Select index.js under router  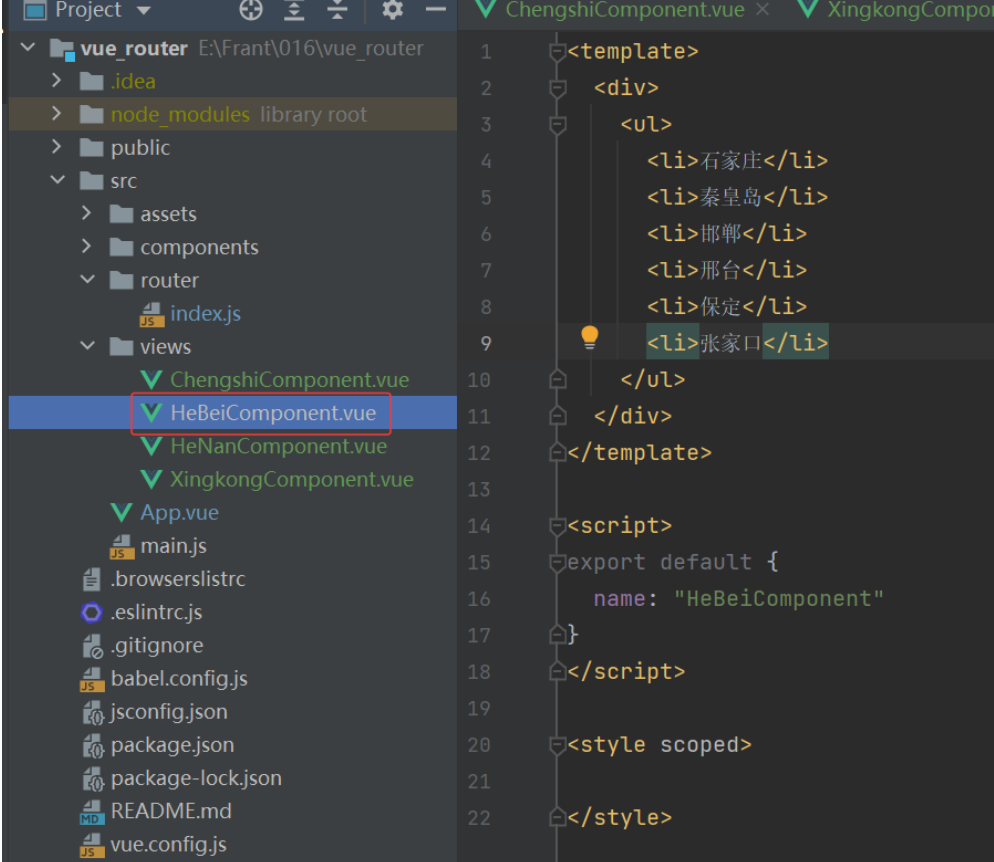pyautogui.click(x=205, y=313)
